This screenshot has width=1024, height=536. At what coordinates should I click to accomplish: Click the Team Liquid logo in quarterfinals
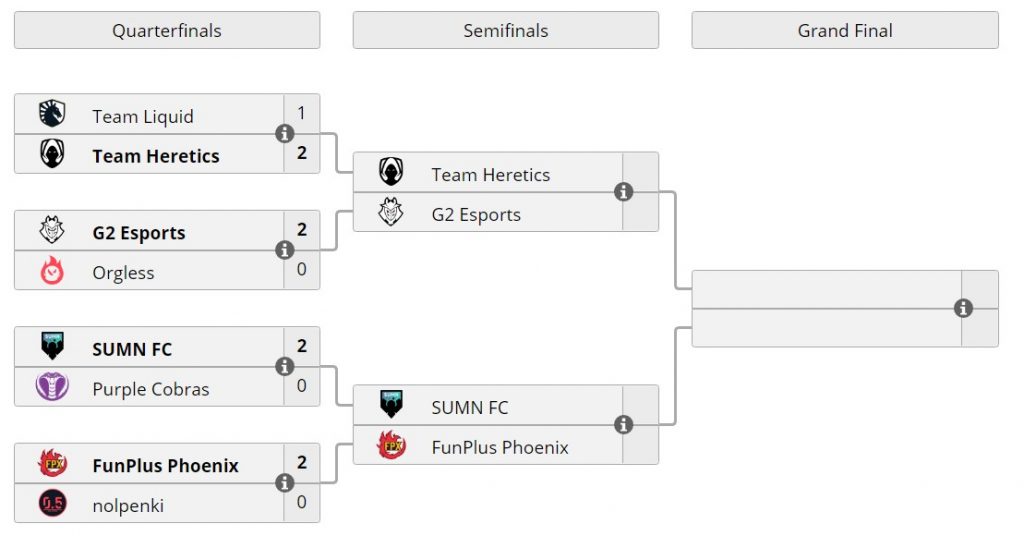52,114
